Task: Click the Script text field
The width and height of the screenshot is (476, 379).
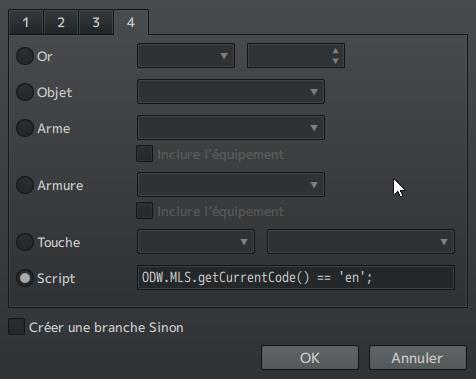Action: [x=296, y=277]
